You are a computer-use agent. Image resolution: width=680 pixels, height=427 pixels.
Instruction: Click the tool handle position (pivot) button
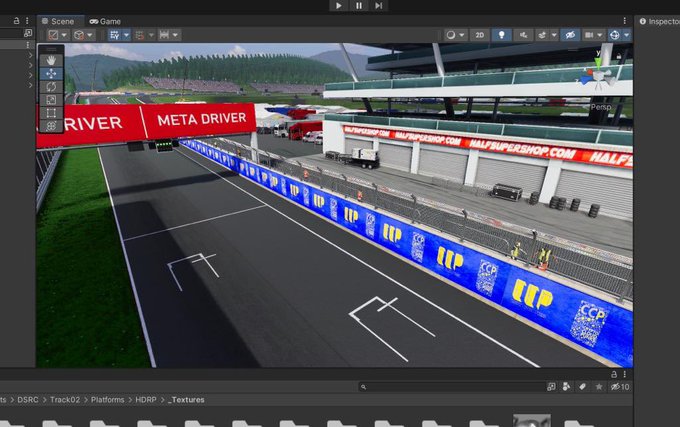[53, 35]
